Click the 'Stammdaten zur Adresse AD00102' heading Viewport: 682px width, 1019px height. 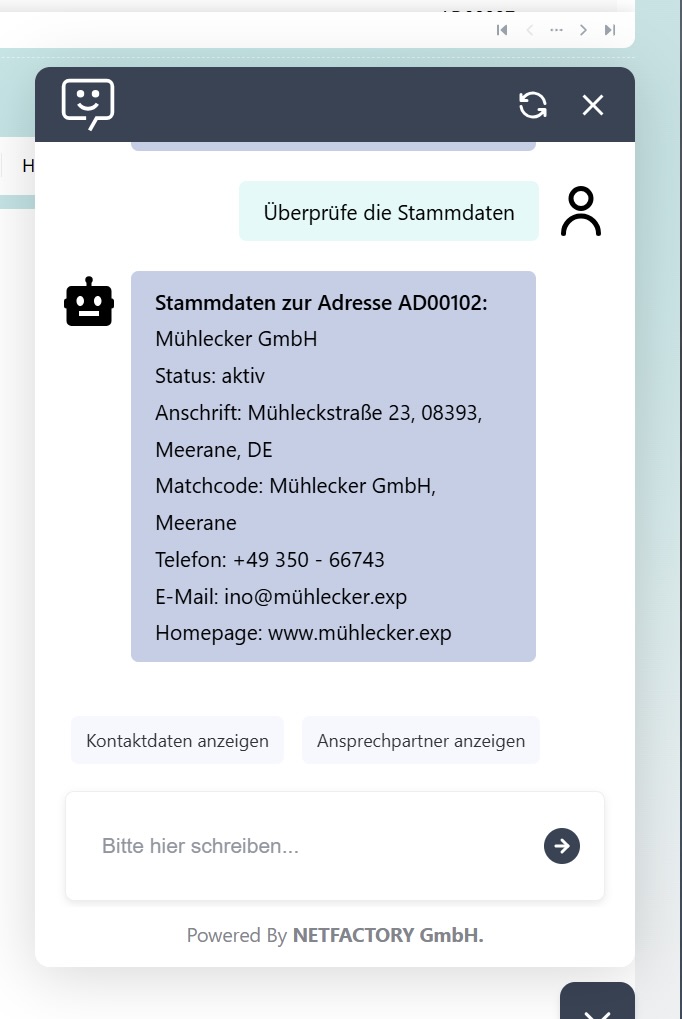pos(321,302)
